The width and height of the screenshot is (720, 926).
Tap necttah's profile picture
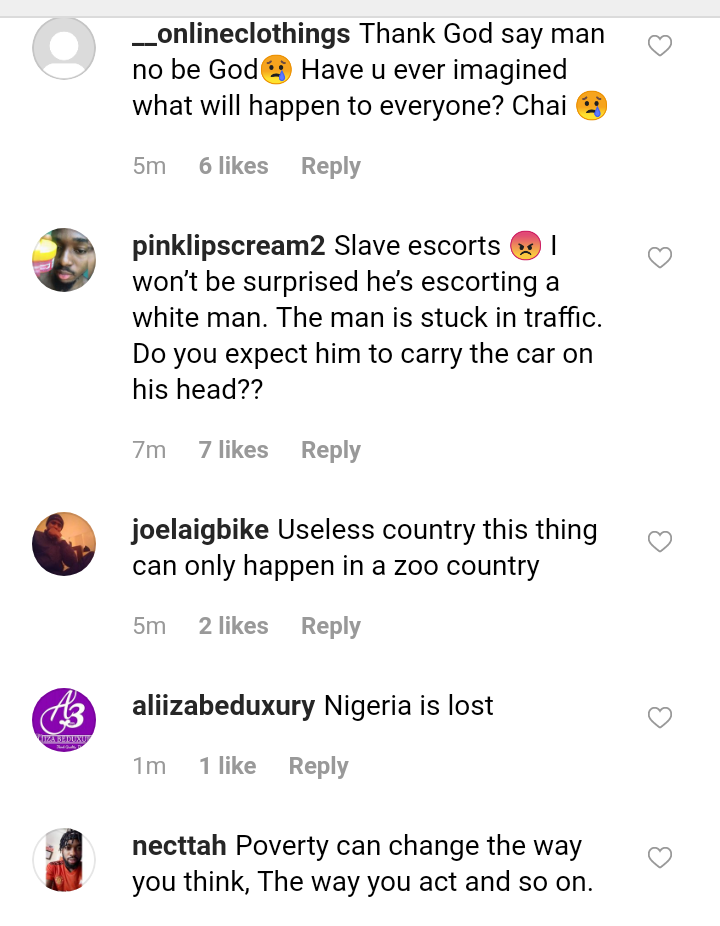click(x=64, y=860)
